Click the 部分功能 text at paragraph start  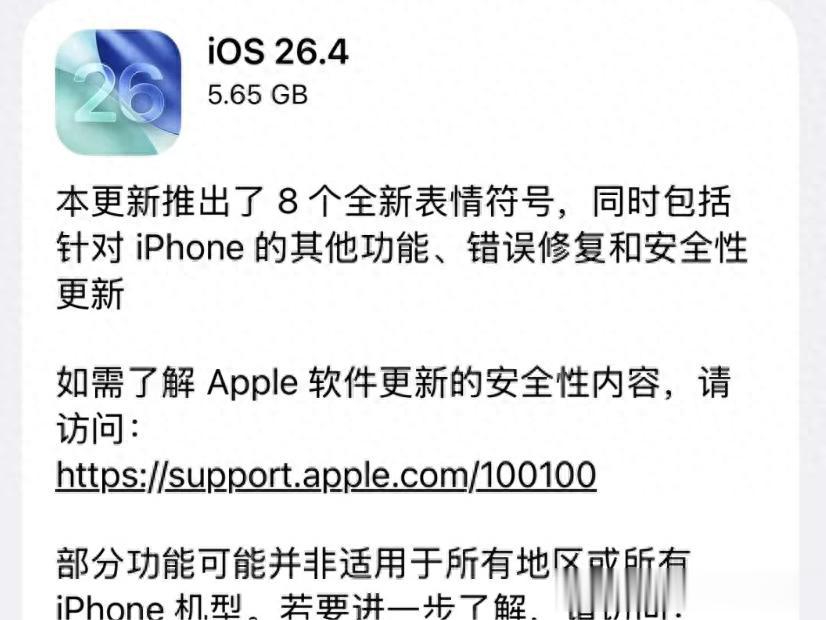(125, 564)
